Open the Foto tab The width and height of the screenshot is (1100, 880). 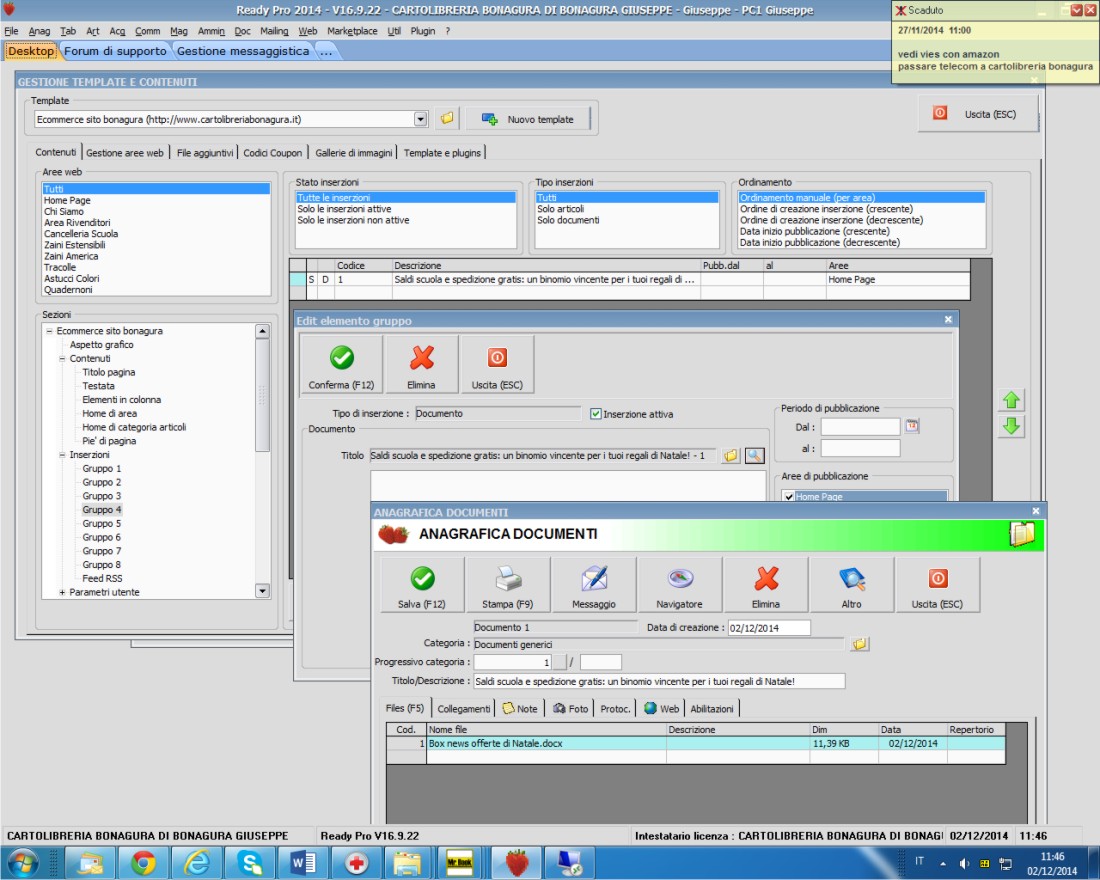tap(570, 709)
